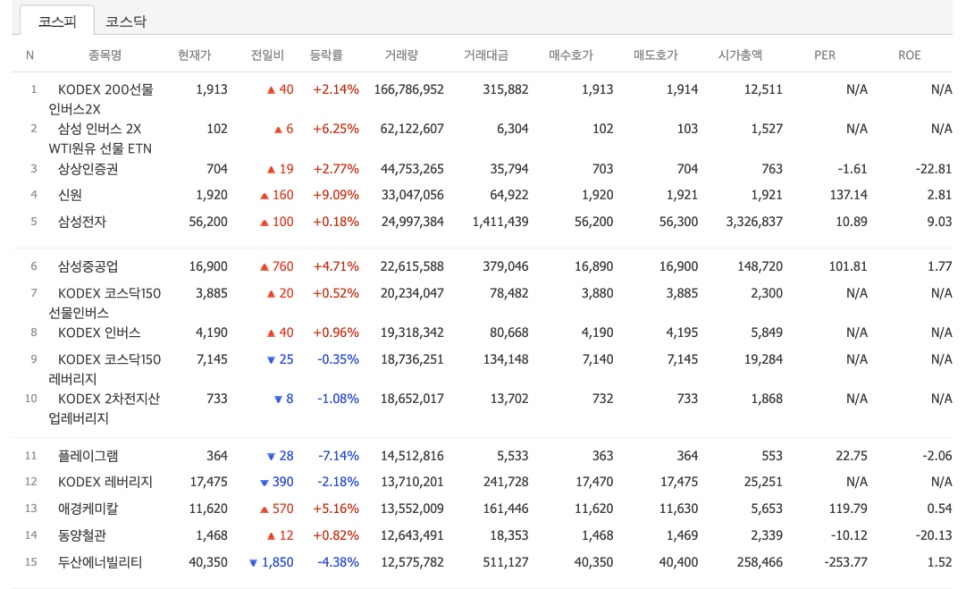Viewport: 966px width, 589px height.
Task: Switch to the 코스닥 tab
Action: point(126,21)
